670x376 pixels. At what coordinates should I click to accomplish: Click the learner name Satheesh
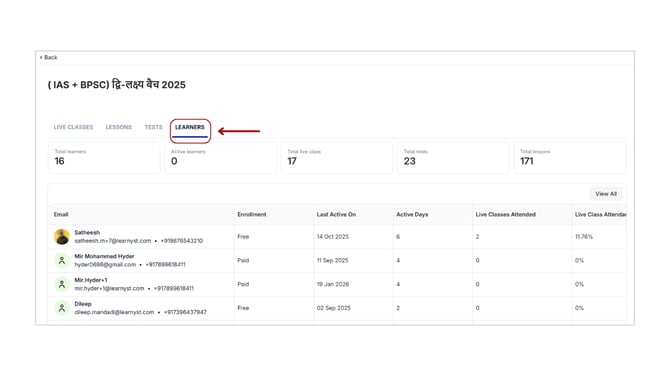point(87,232)
